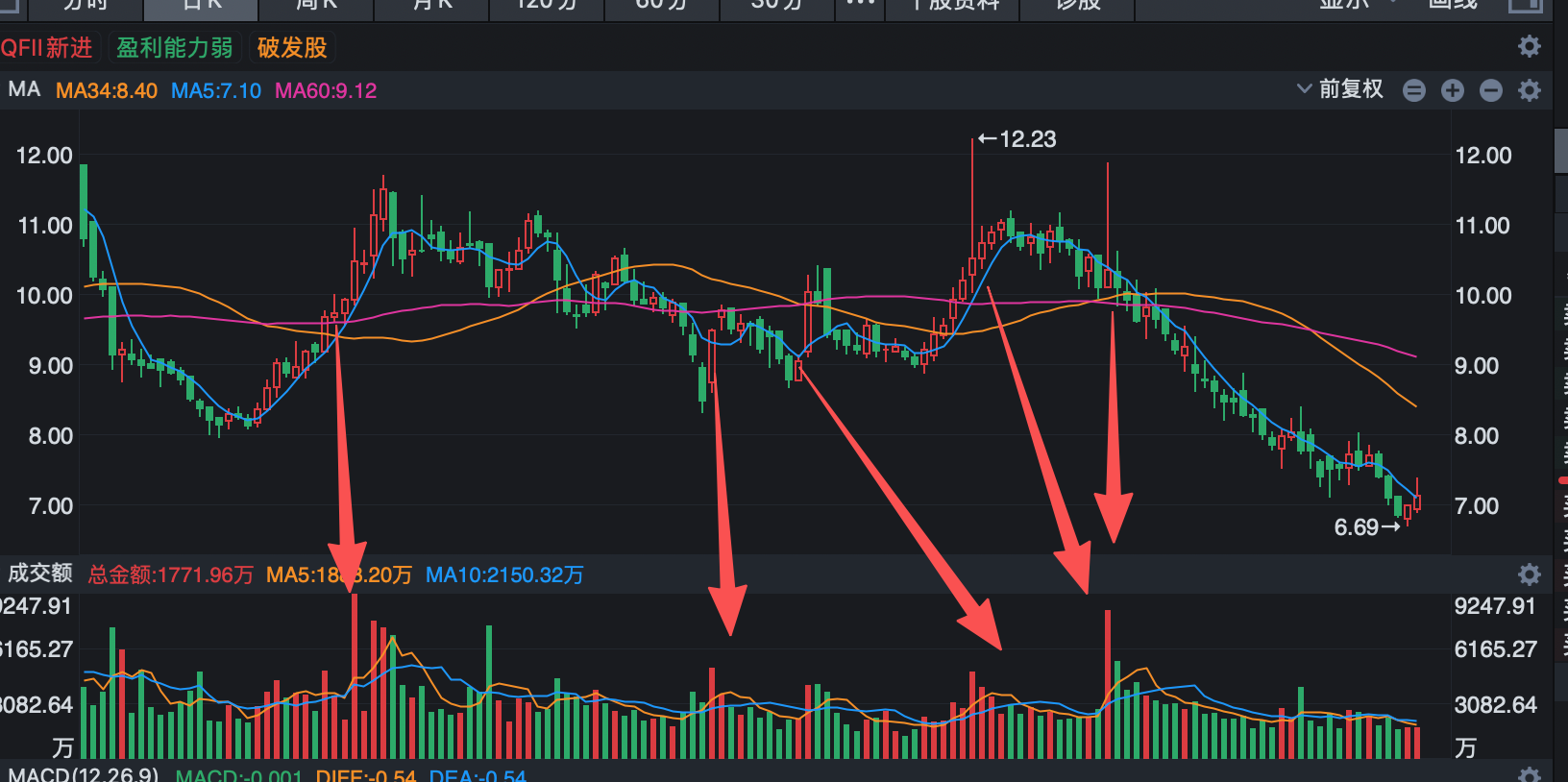This screenshot has height=782, width=1568.
Task: Click the MA60:9.12 indicator value
Action: pyautogui.click(x=326, y=90)
